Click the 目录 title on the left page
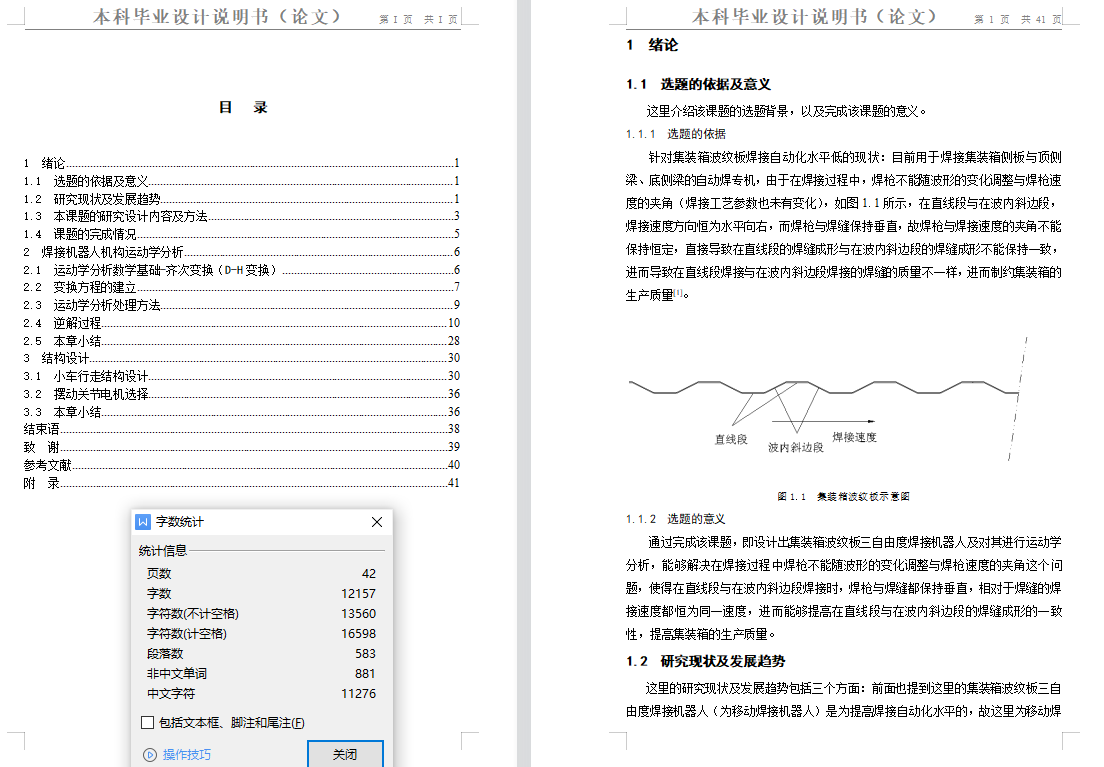This screenshot has width=1104, height=767. pos(243,108)
